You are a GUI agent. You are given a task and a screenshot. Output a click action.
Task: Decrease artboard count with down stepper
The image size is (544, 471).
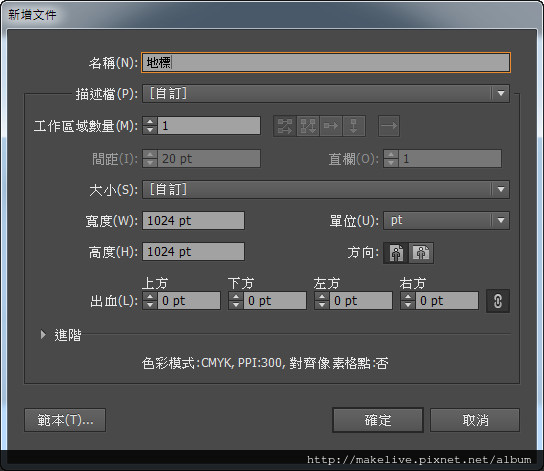(x=150, y=130)
